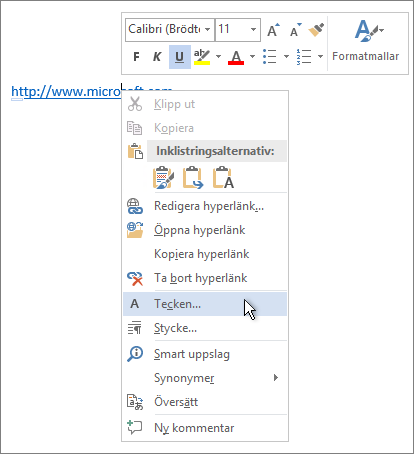Select Kopiera hyperlänk menu entry

point(204,254)
